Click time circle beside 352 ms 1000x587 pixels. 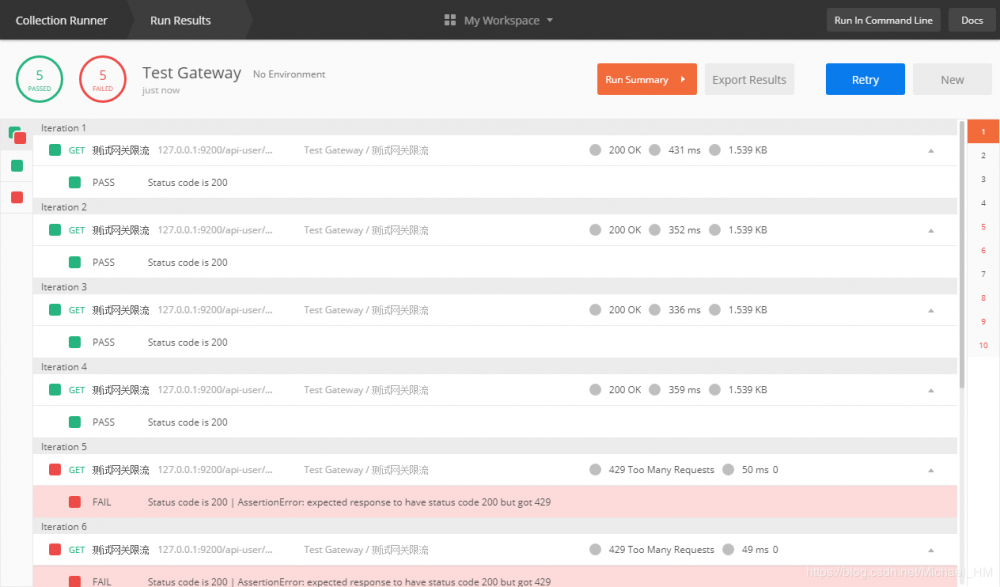pos(654,230)
